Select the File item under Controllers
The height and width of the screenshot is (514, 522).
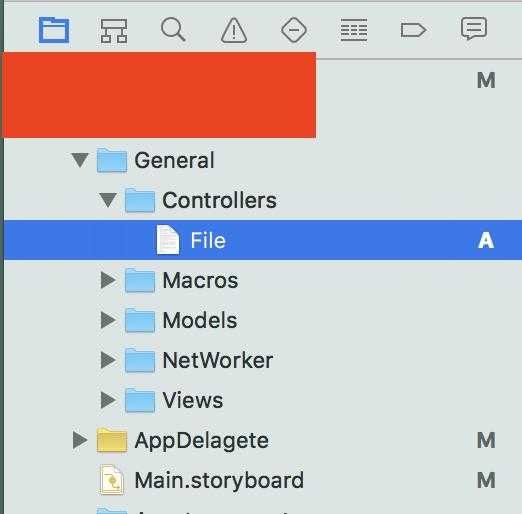coord(263,240)
